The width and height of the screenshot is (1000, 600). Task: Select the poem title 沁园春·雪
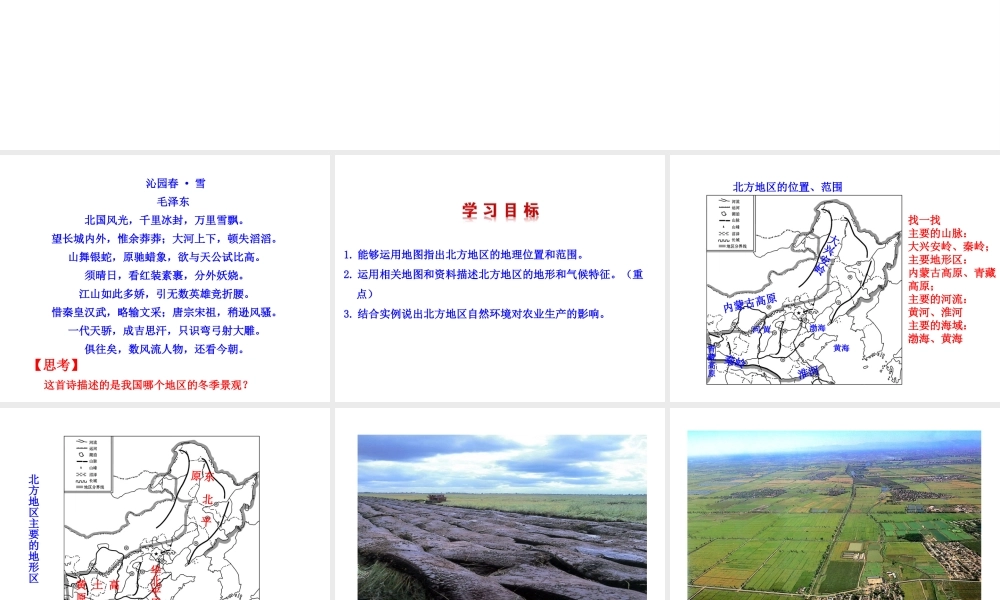pyautogui.click(x=175, y=184)
